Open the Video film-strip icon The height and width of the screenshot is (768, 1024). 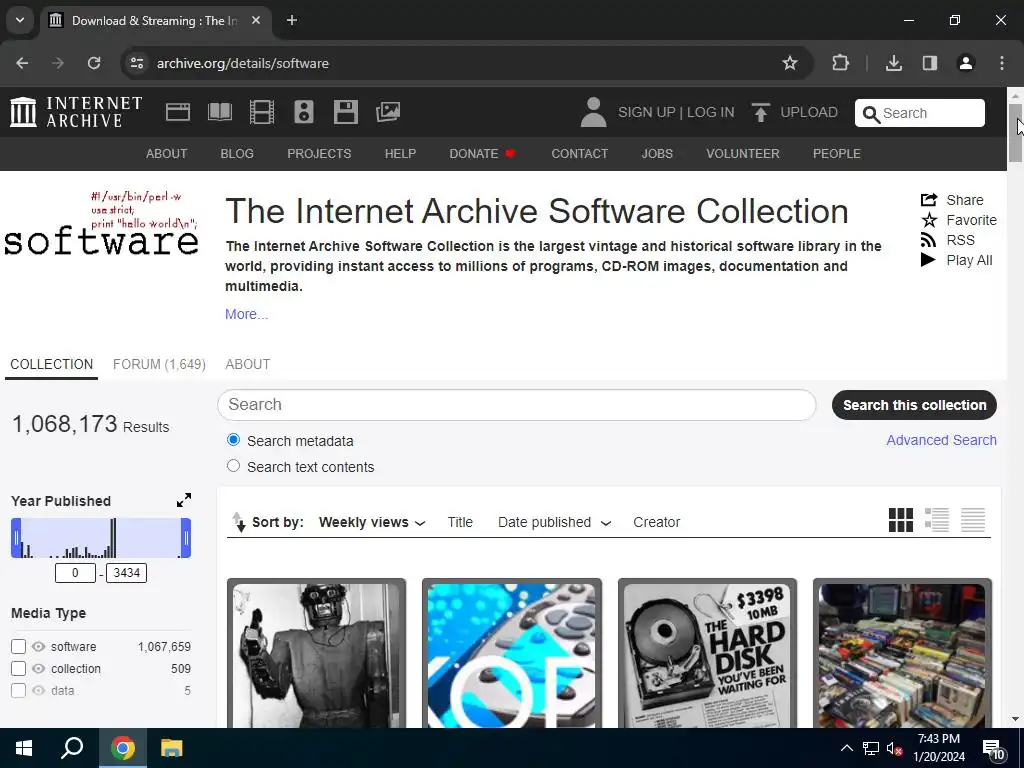pyautogui.click(x=262, y=112)
